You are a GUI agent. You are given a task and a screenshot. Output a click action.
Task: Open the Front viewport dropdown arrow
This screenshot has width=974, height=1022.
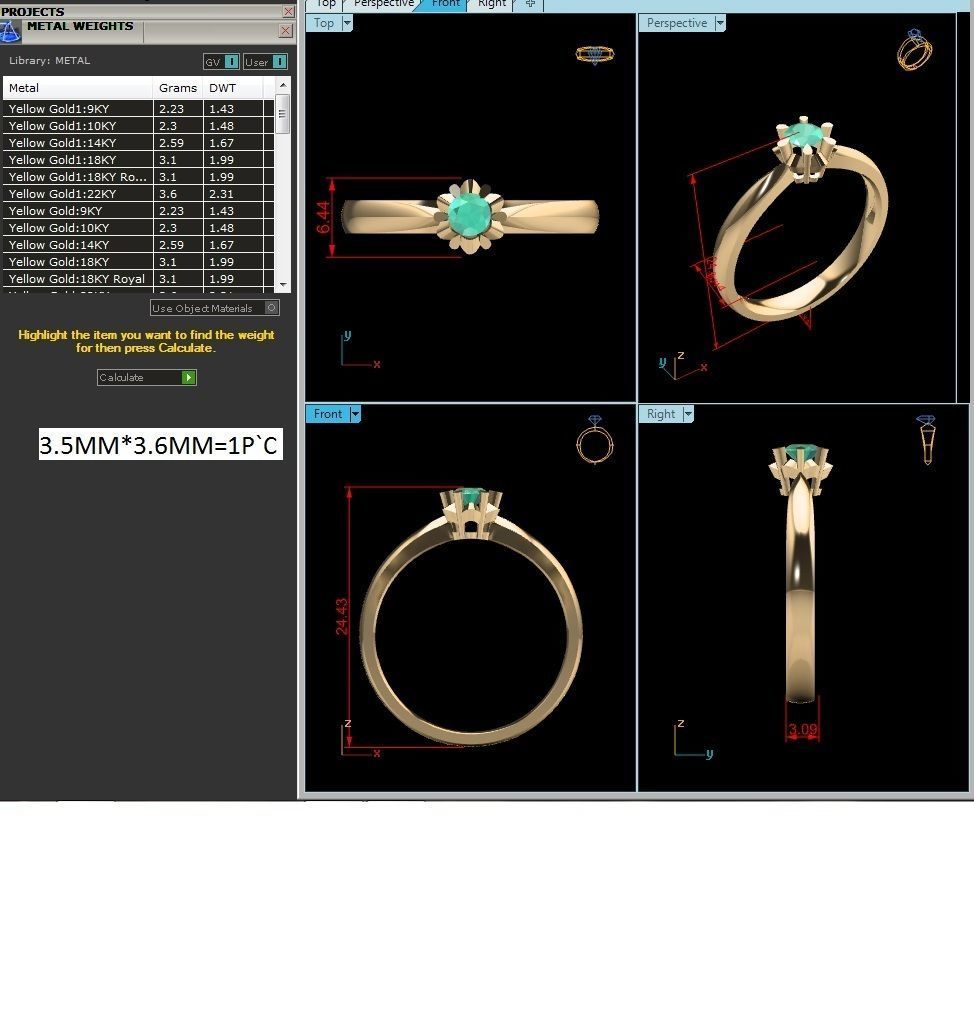355,414
